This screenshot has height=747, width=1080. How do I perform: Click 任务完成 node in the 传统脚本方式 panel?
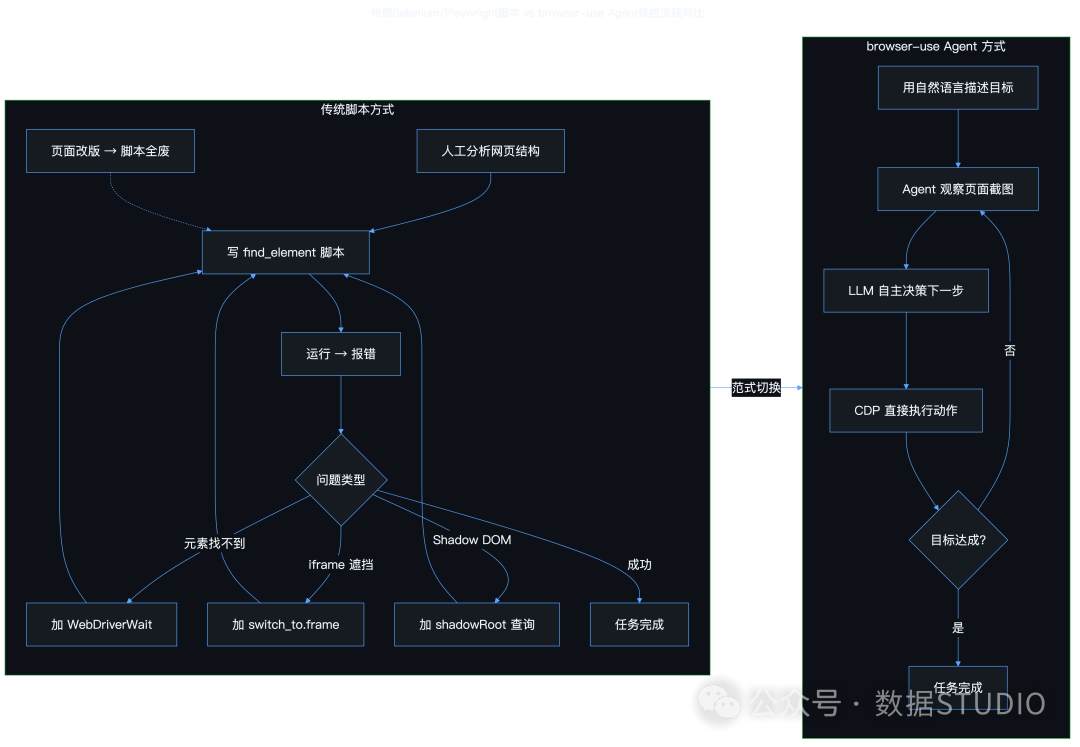(639, 624)
